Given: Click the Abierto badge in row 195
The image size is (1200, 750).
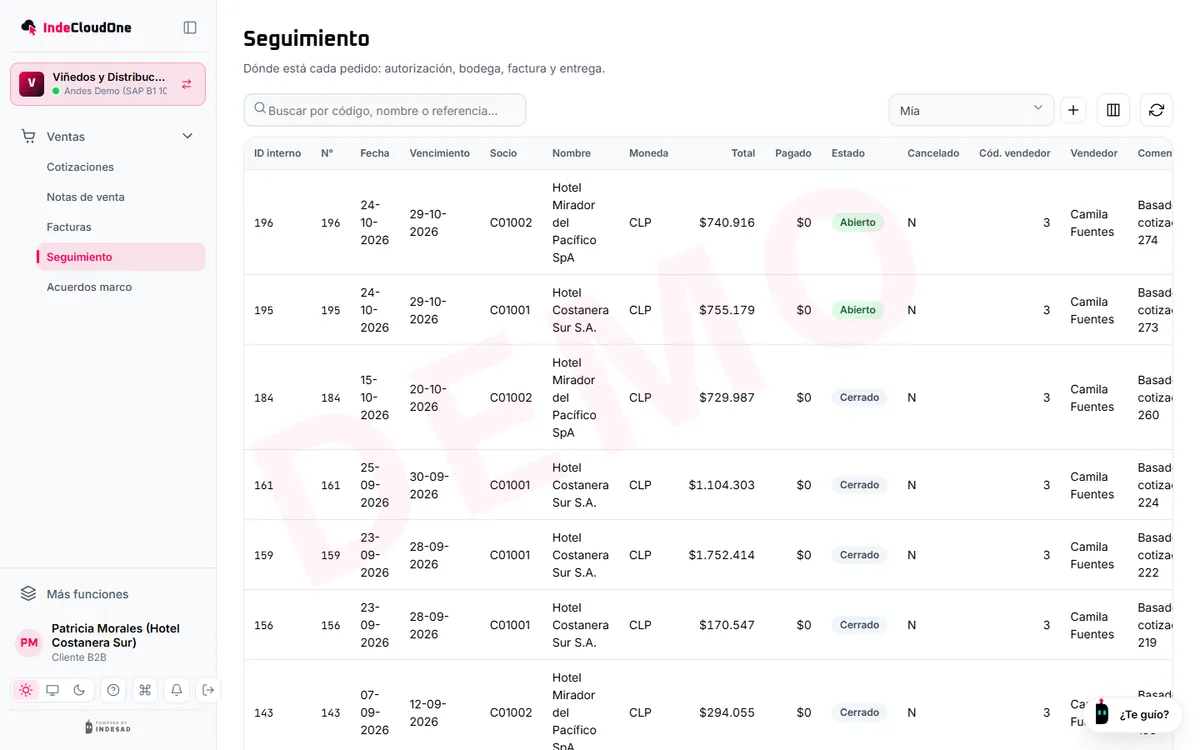Looking at the screenshot, I should [x=858, y=310].
